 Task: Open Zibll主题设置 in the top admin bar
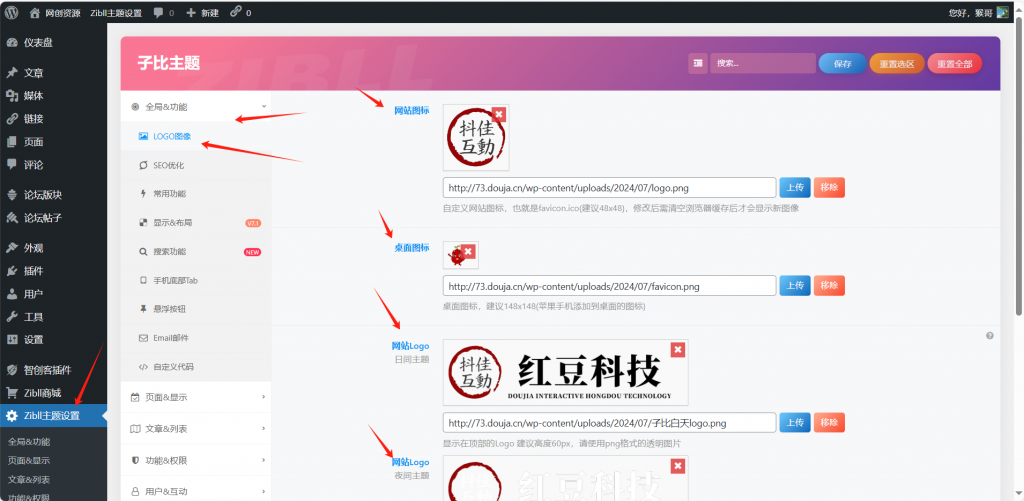click(116, 12)
